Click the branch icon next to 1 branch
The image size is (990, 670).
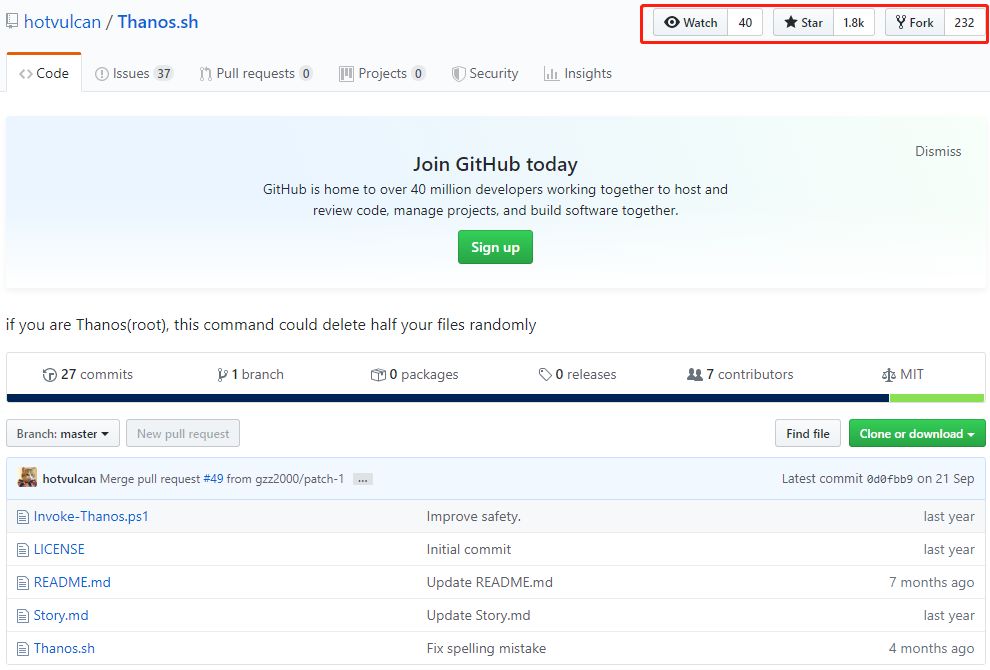[222, 374]
